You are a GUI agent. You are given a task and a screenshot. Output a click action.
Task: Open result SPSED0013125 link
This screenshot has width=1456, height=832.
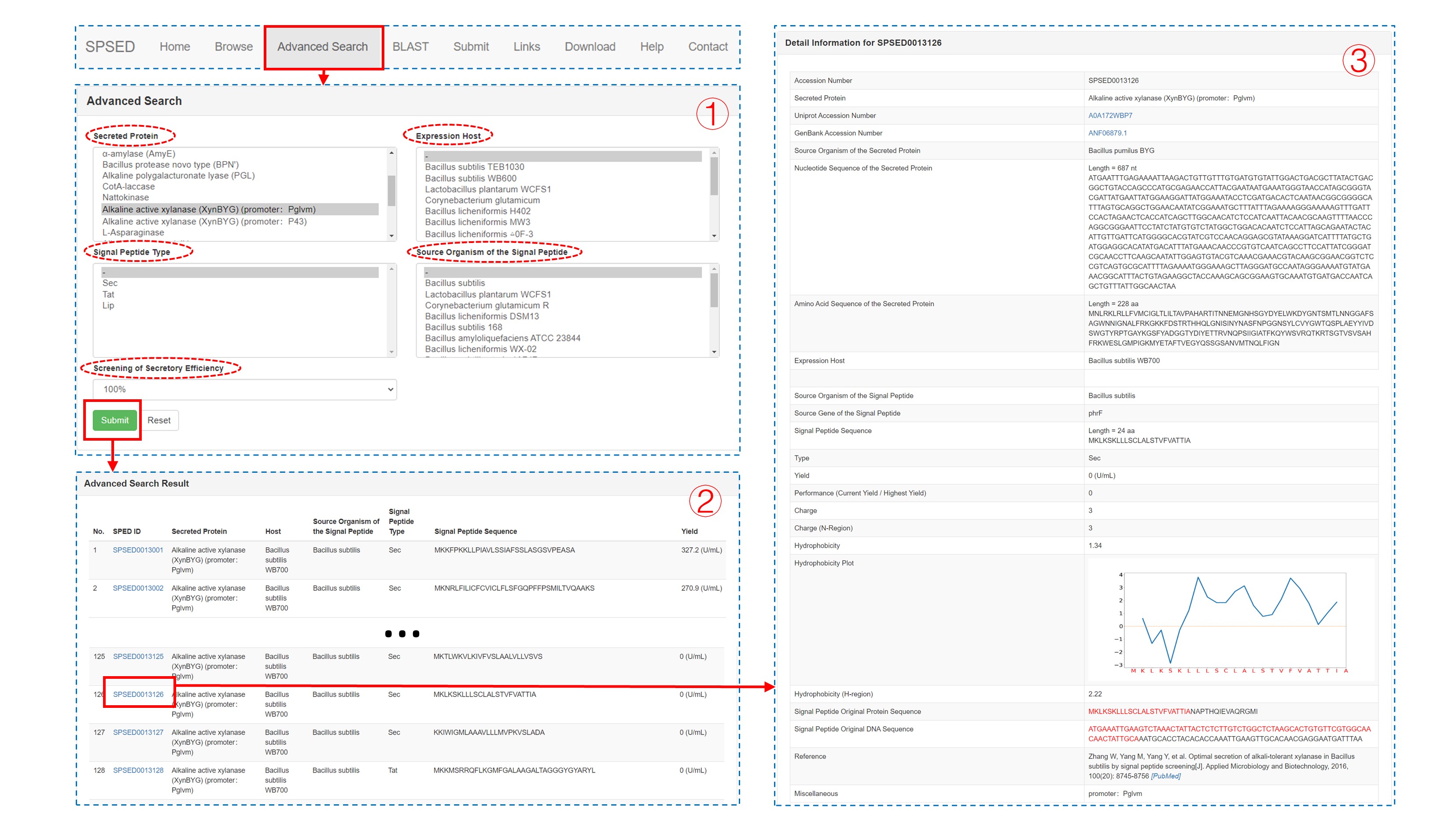point(138,656)
